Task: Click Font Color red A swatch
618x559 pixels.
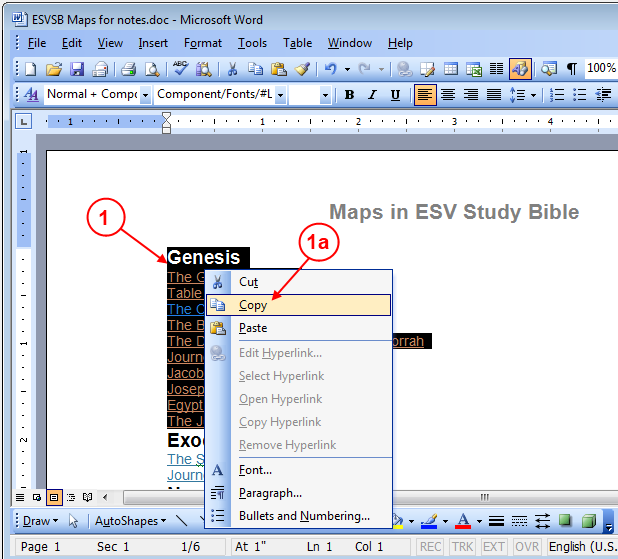Action: 463,521
